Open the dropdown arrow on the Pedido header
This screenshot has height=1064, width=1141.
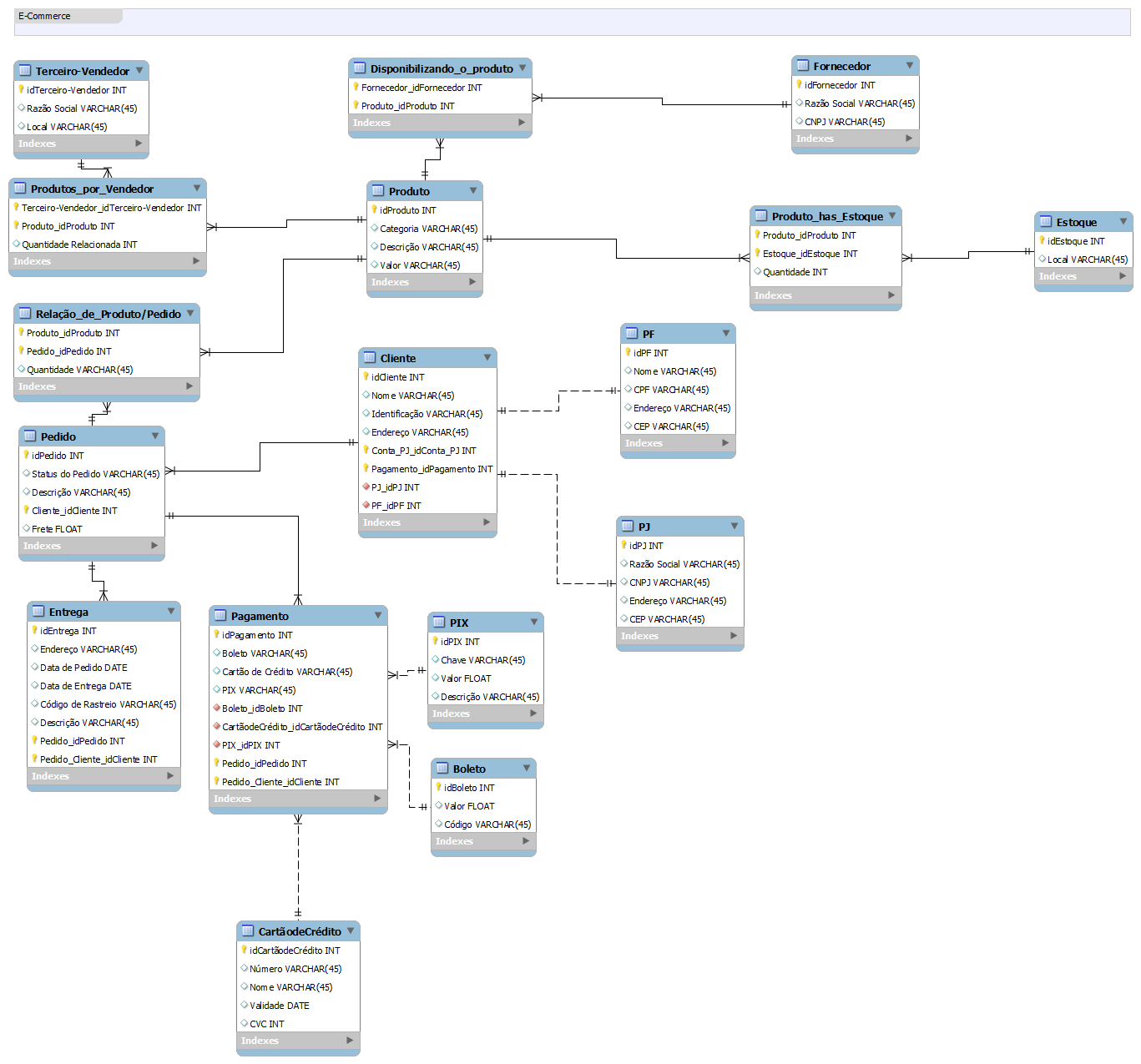tap(156, 436)
